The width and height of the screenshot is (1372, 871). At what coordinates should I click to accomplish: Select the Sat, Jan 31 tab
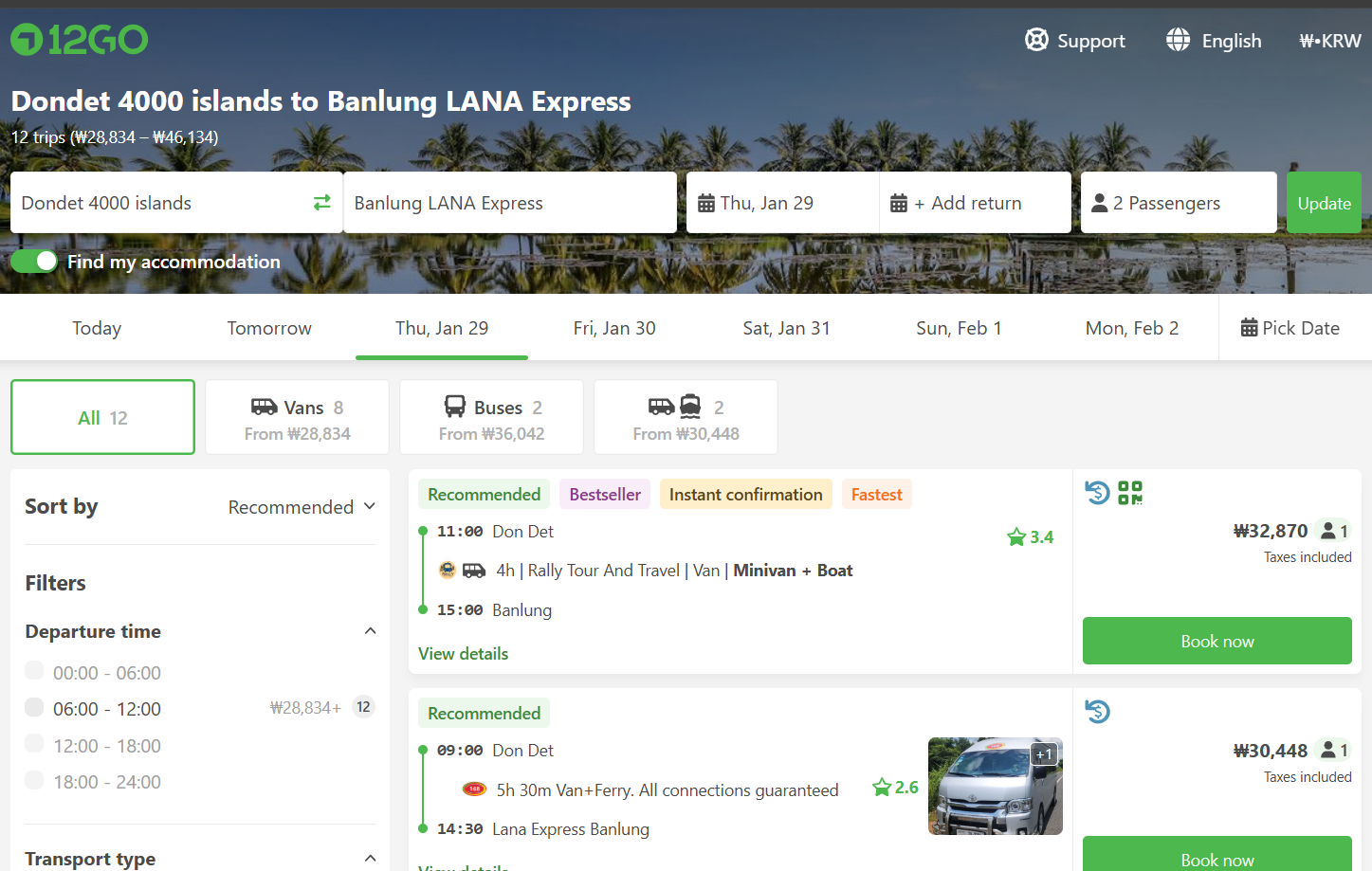[x=787, y=328]
